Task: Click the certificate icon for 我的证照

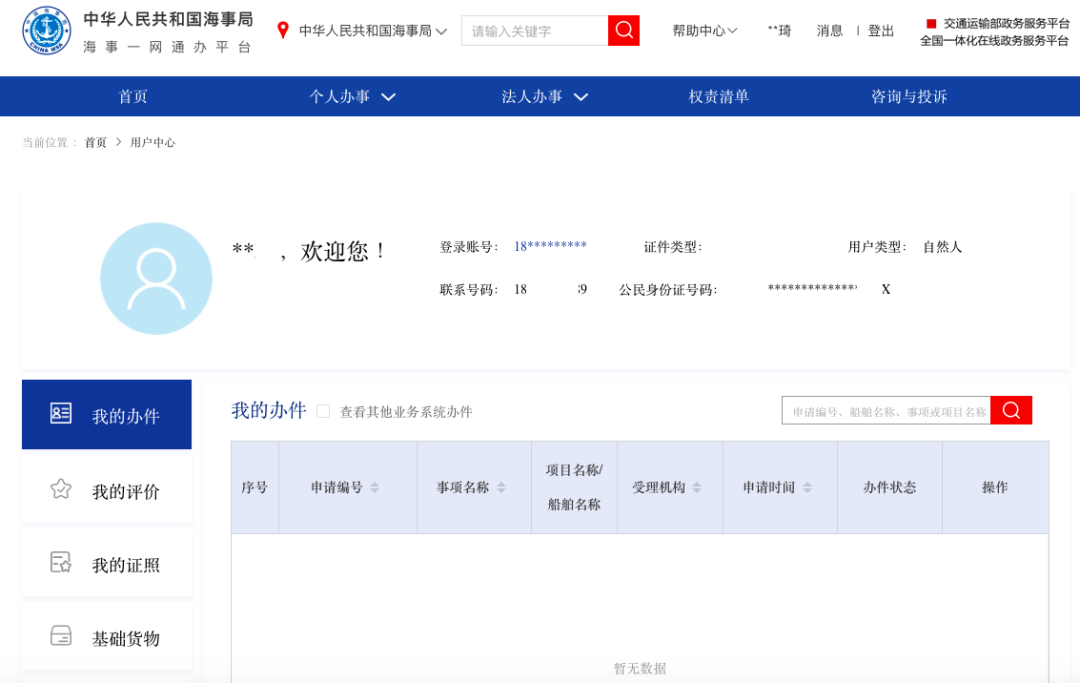Action: [x=61, y=563]
